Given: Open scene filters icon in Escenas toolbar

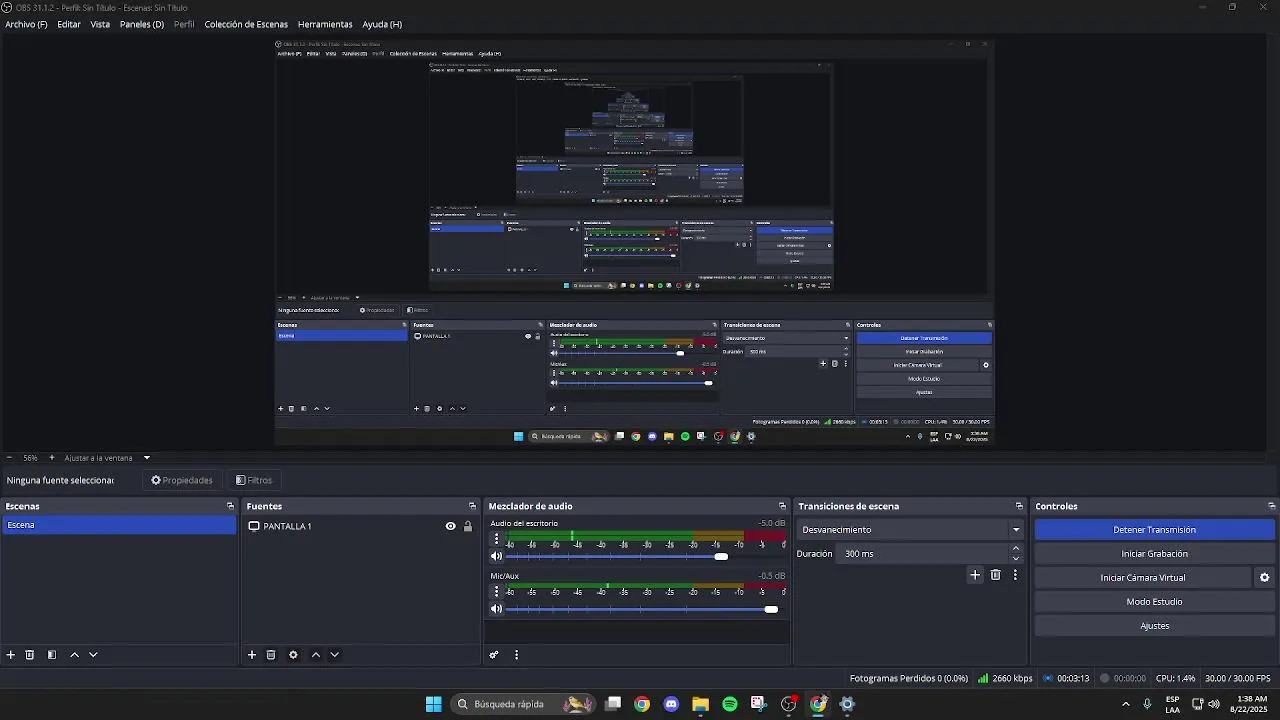Looking at the screenshot, I should (52, 655).
